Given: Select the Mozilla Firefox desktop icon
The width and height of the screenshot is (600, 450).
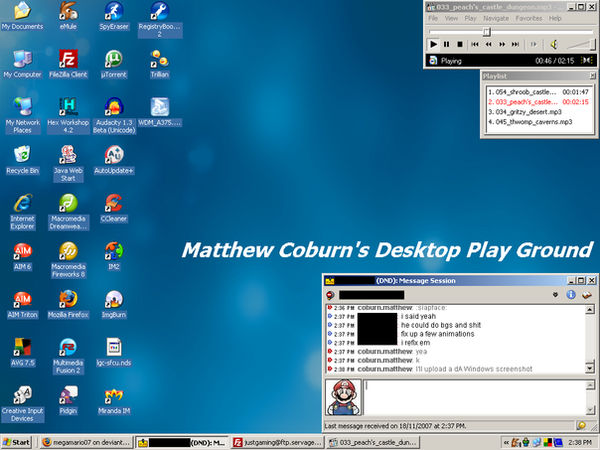Looking at the screenshot, I should pyautogui.click(x=68, y=304).
